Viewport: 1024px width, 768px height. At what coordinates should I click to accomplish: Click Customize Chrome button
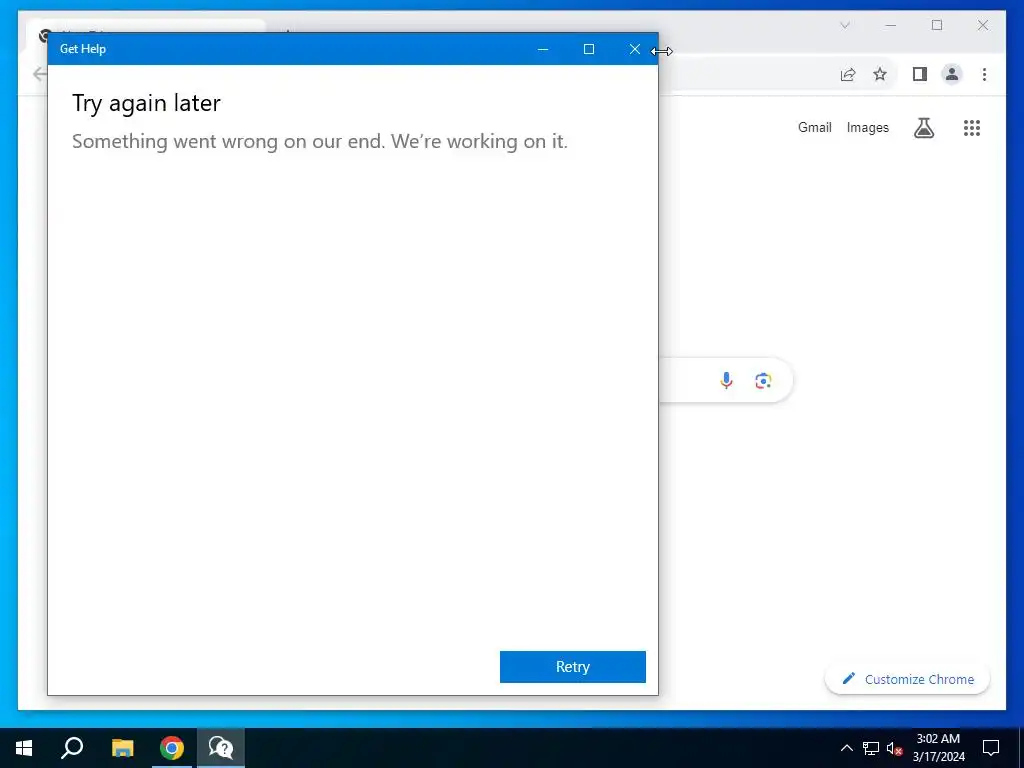pos(908,679)
